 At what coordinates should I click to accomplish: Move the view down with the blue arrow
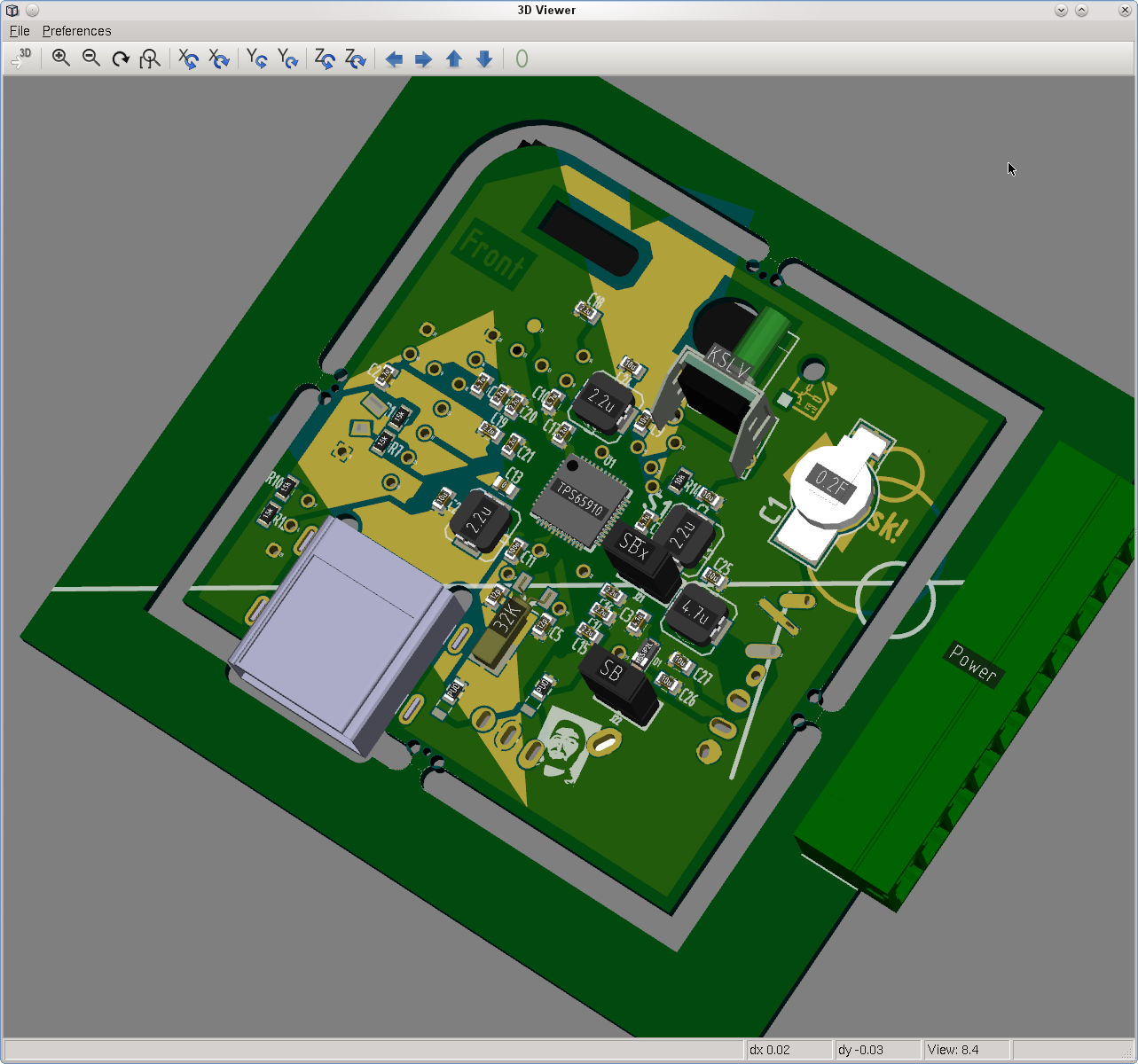(x=484, y=59)
